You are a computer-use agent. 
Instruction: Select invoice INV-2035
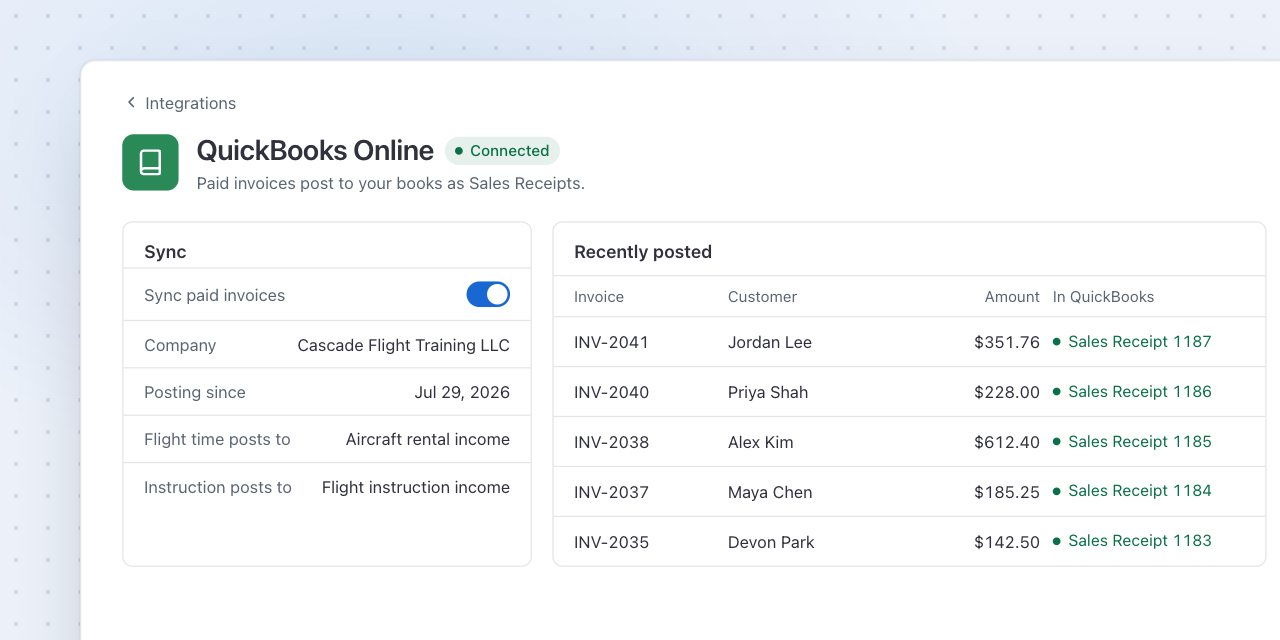611,542
